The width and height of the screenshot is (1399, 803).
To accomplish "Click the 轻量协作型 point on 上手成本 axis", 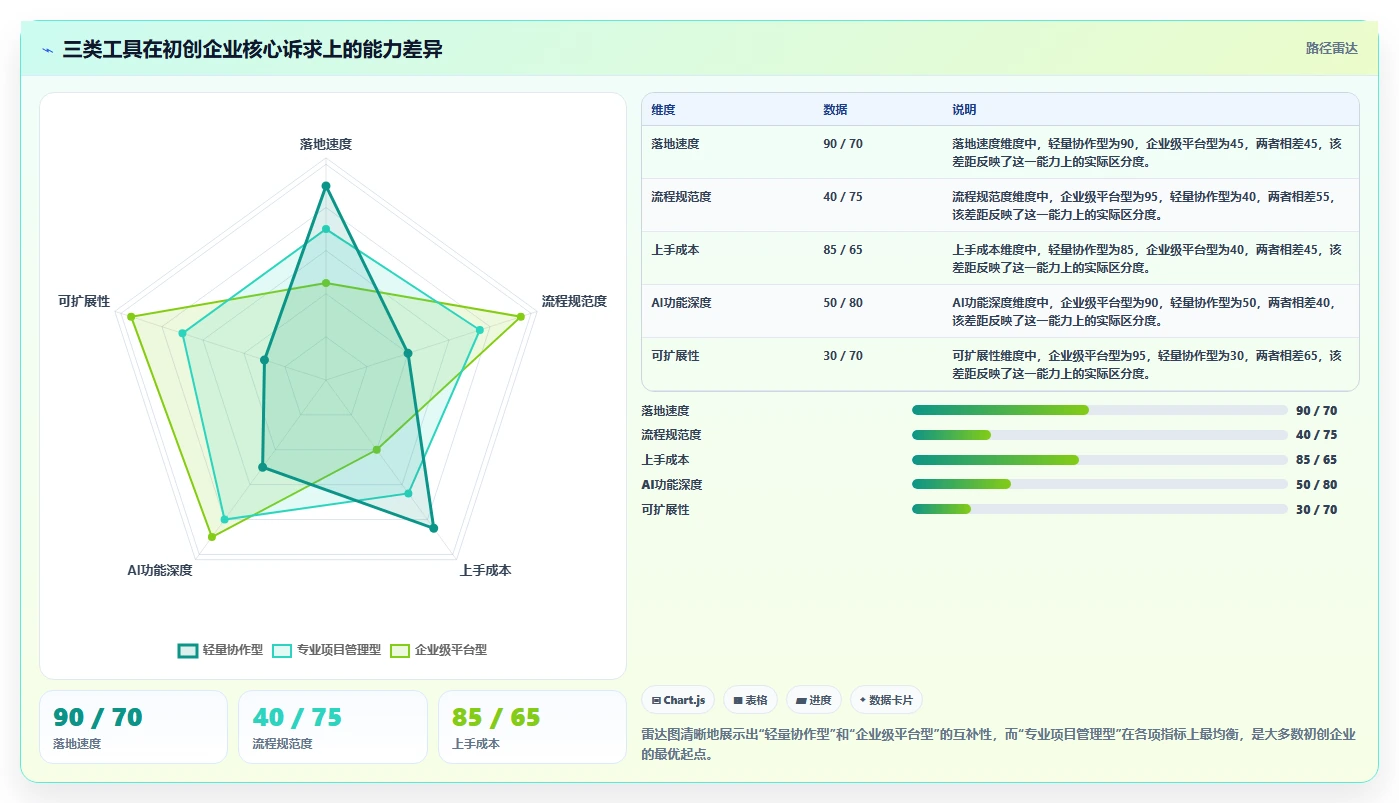I will [433, 528].
